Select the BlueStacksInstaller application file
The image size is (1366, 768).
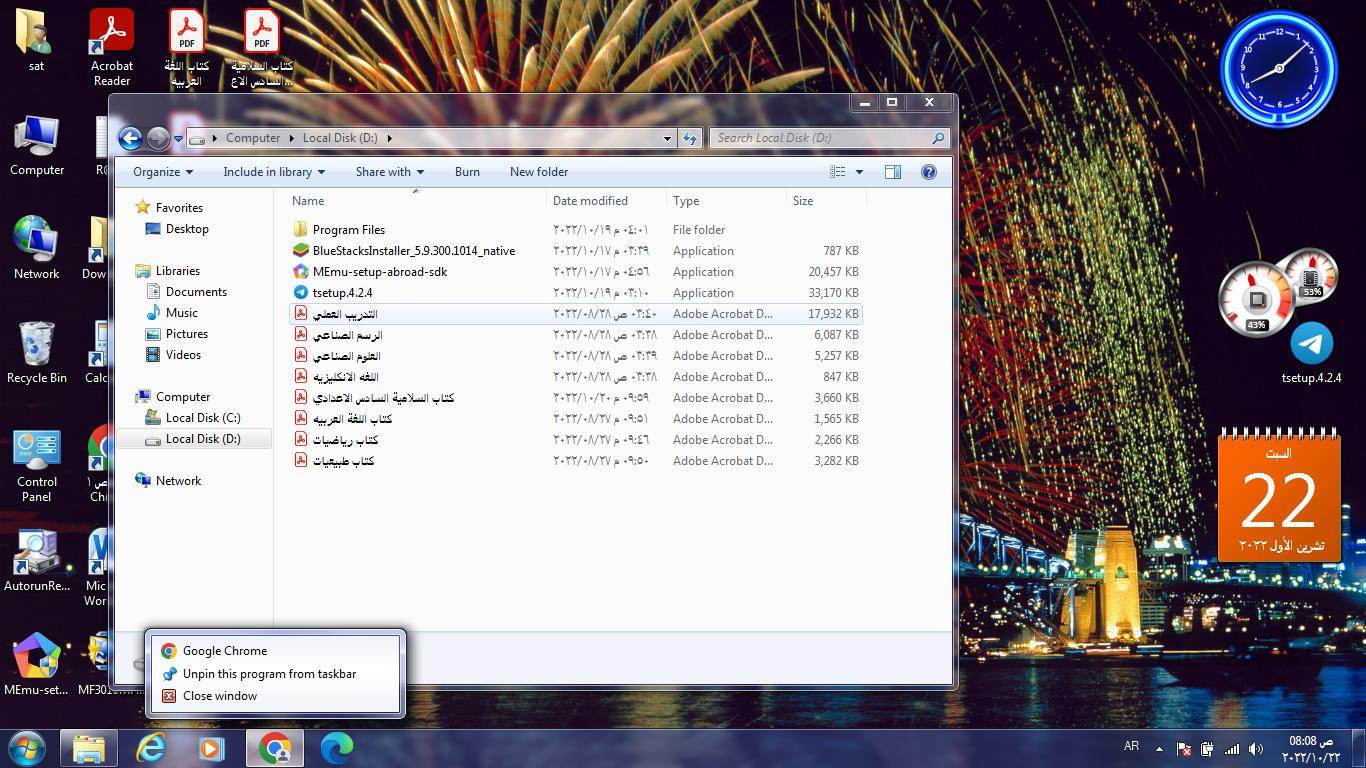point(413,251)
